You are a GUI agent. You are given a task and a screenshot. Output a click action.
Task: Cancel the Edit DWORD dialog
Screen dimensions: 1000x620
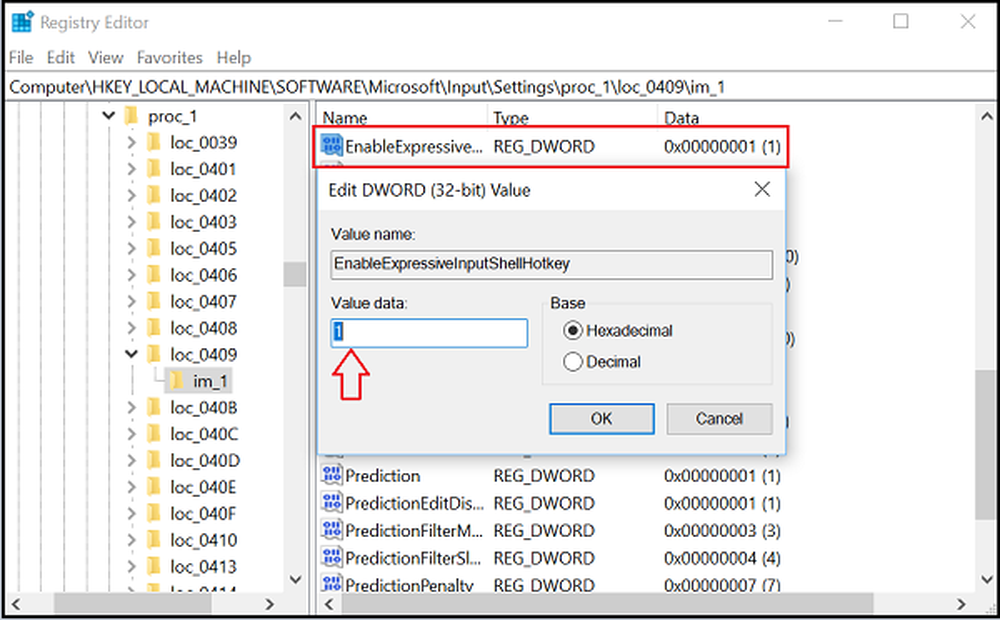tap(719, 418)
